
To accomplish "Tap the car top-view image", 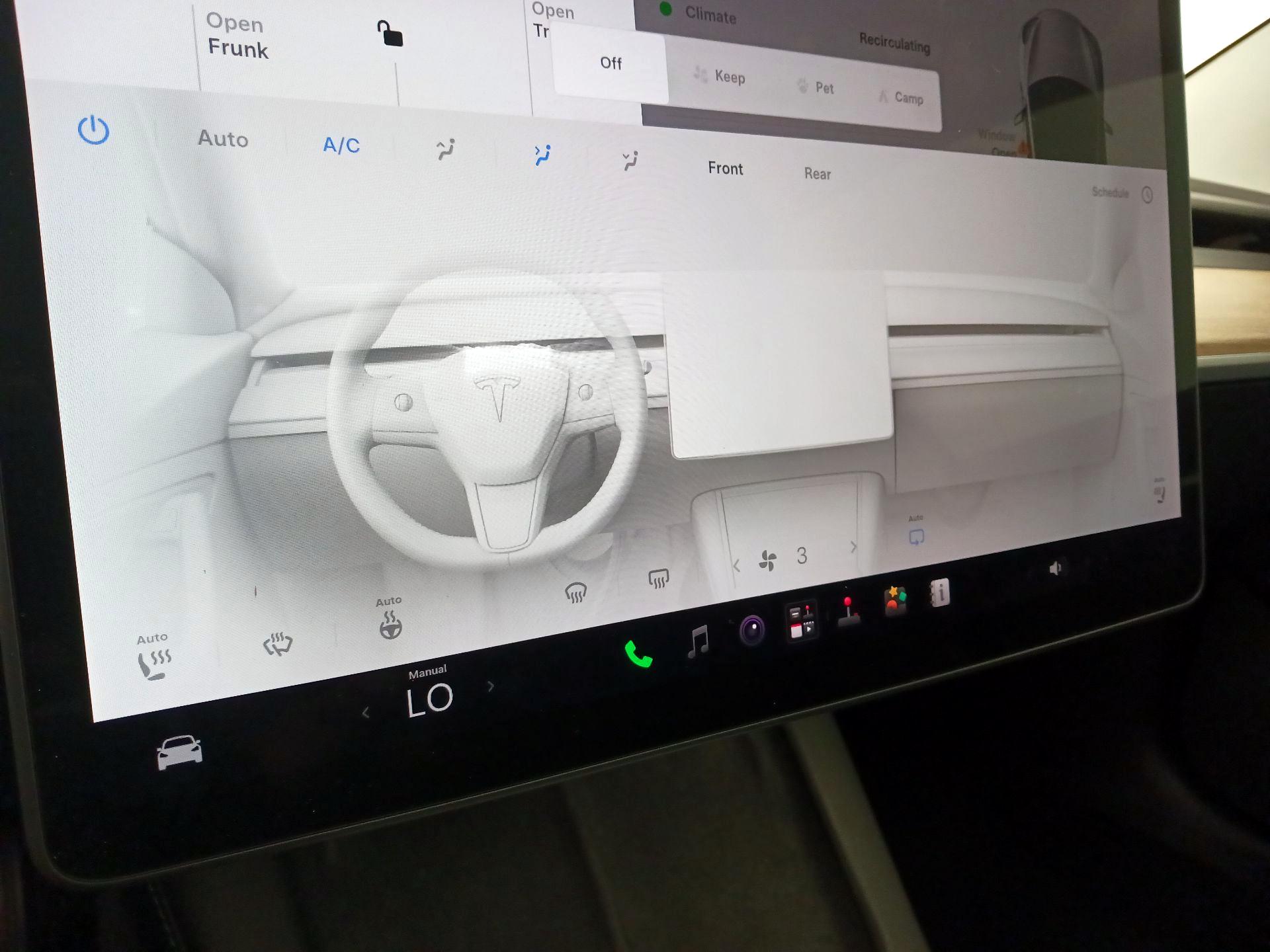I will pos(1063,86).
